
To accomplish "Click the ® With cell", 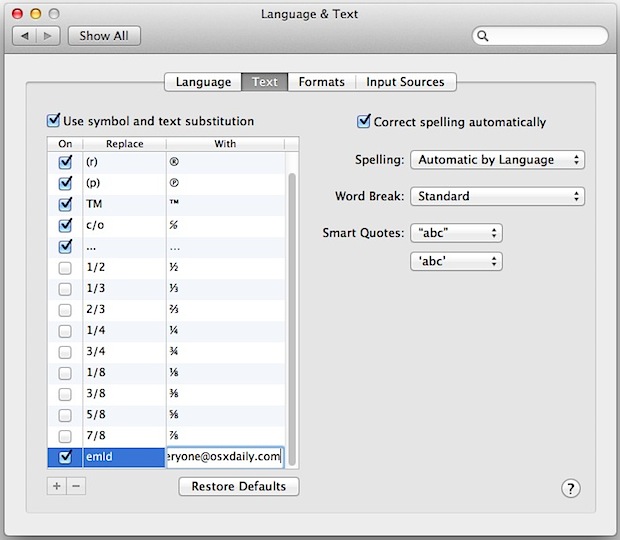I will tap(225, 162).
